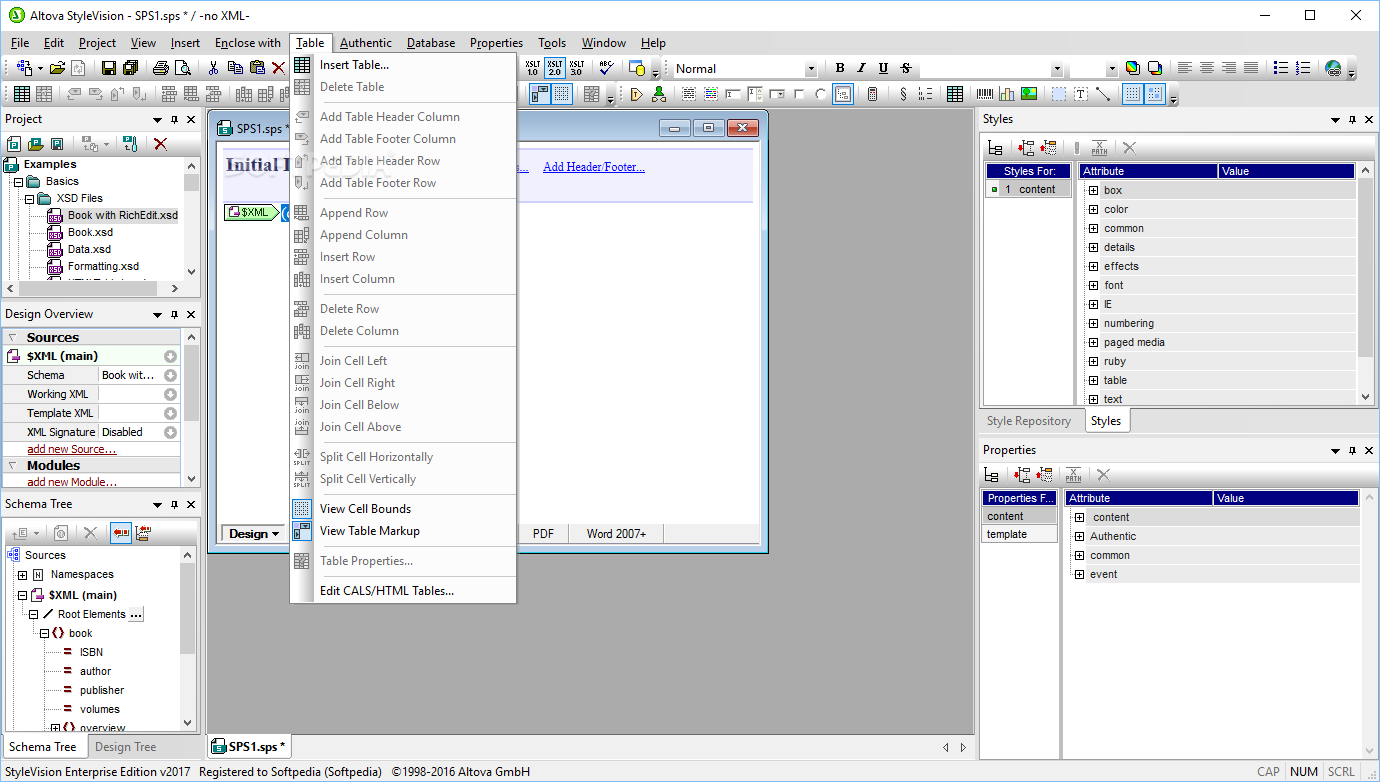Switch to the Design Tree tab
Screen dimensions: 1380x782
pyautogui.click(x=126, y=747)
